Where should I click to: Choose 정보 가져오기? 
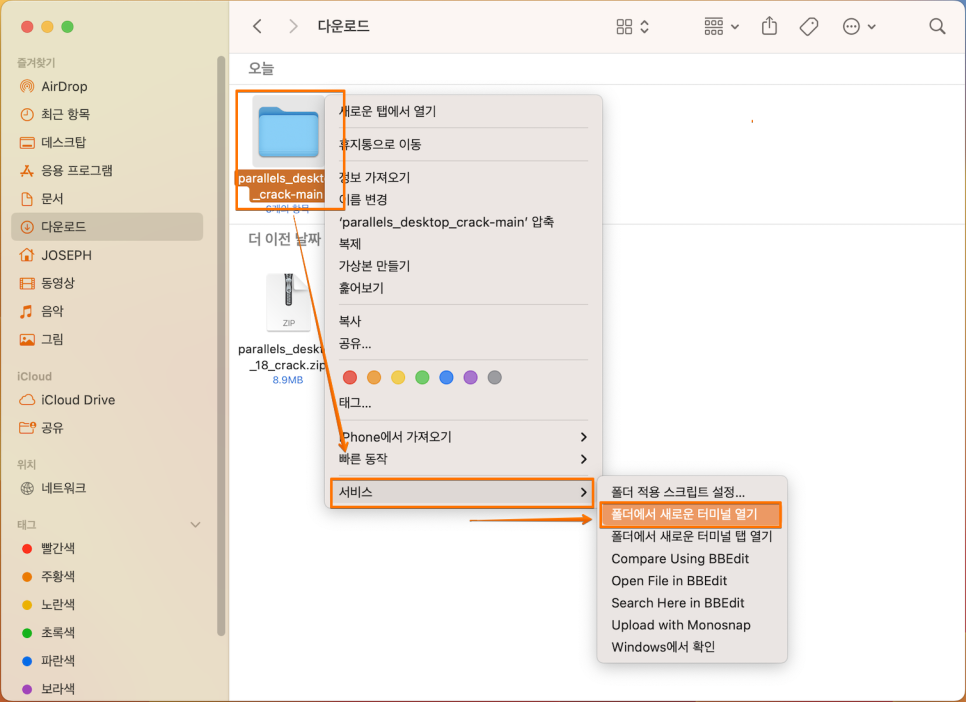pos(463,178)
